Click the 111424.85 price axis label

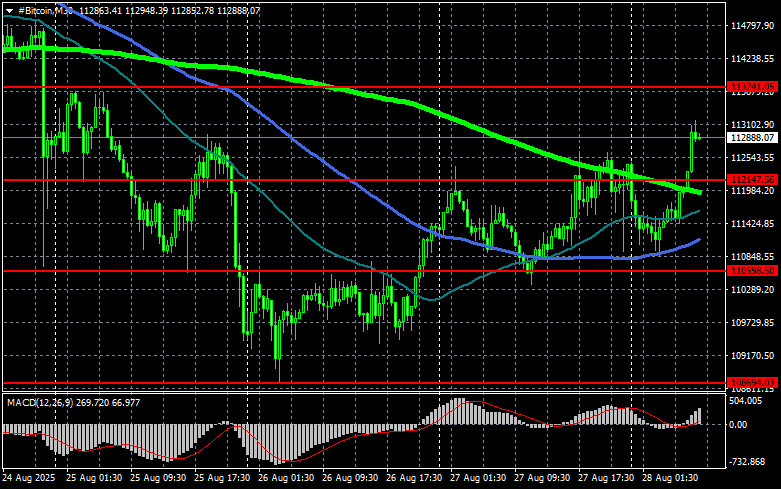(752, 224)
